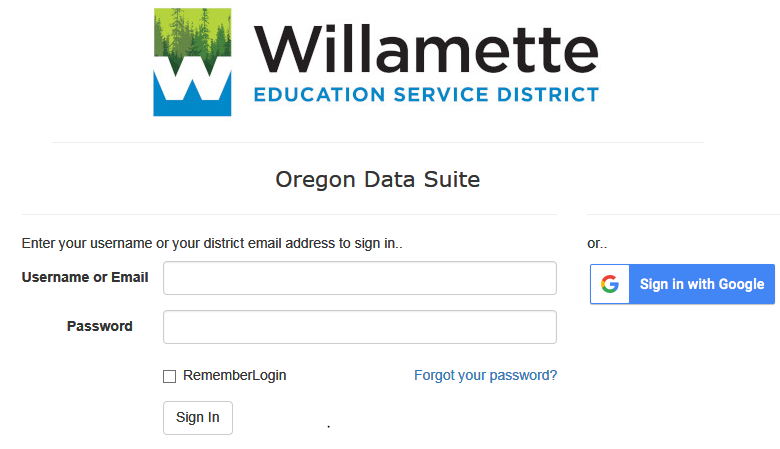780x449 pixels.
Task: Open the Forgot your password link
Action: coord(485,376)
